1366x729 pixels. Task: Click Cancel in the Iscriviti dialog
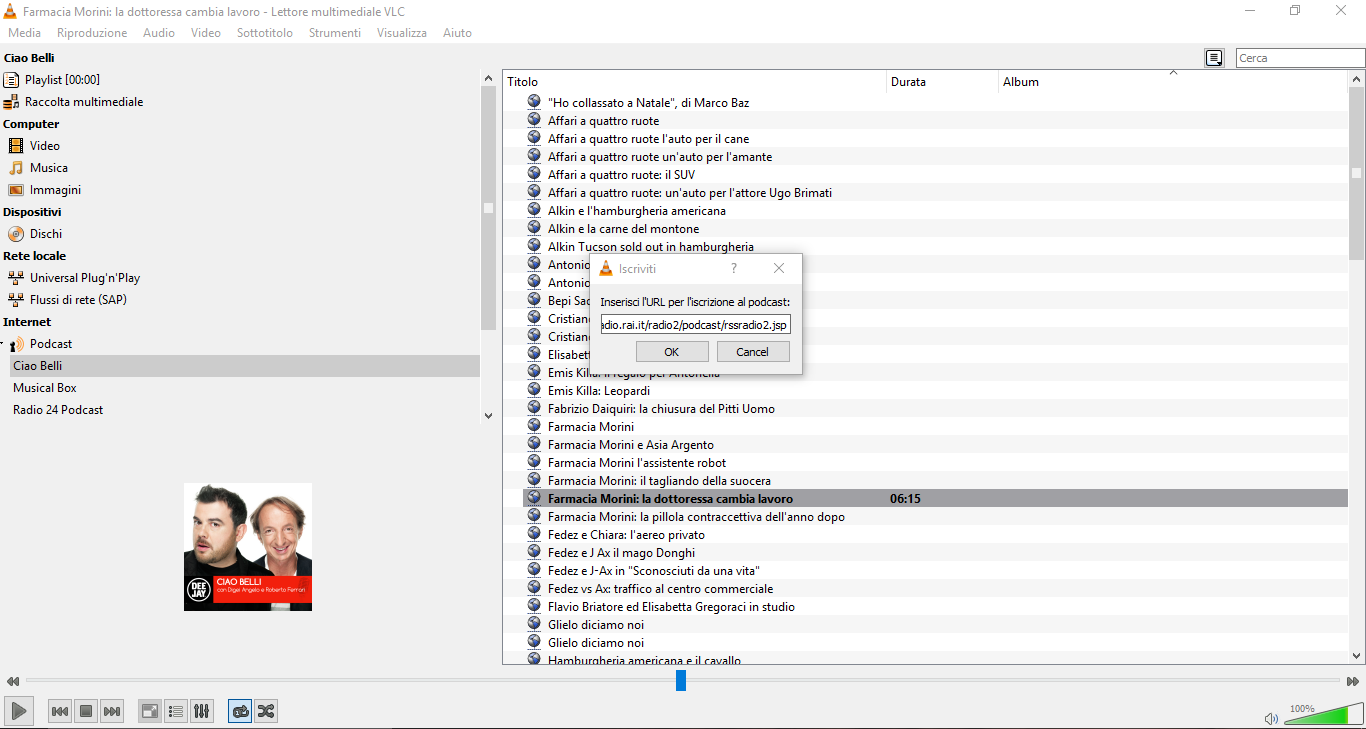(x=753, y=352)
